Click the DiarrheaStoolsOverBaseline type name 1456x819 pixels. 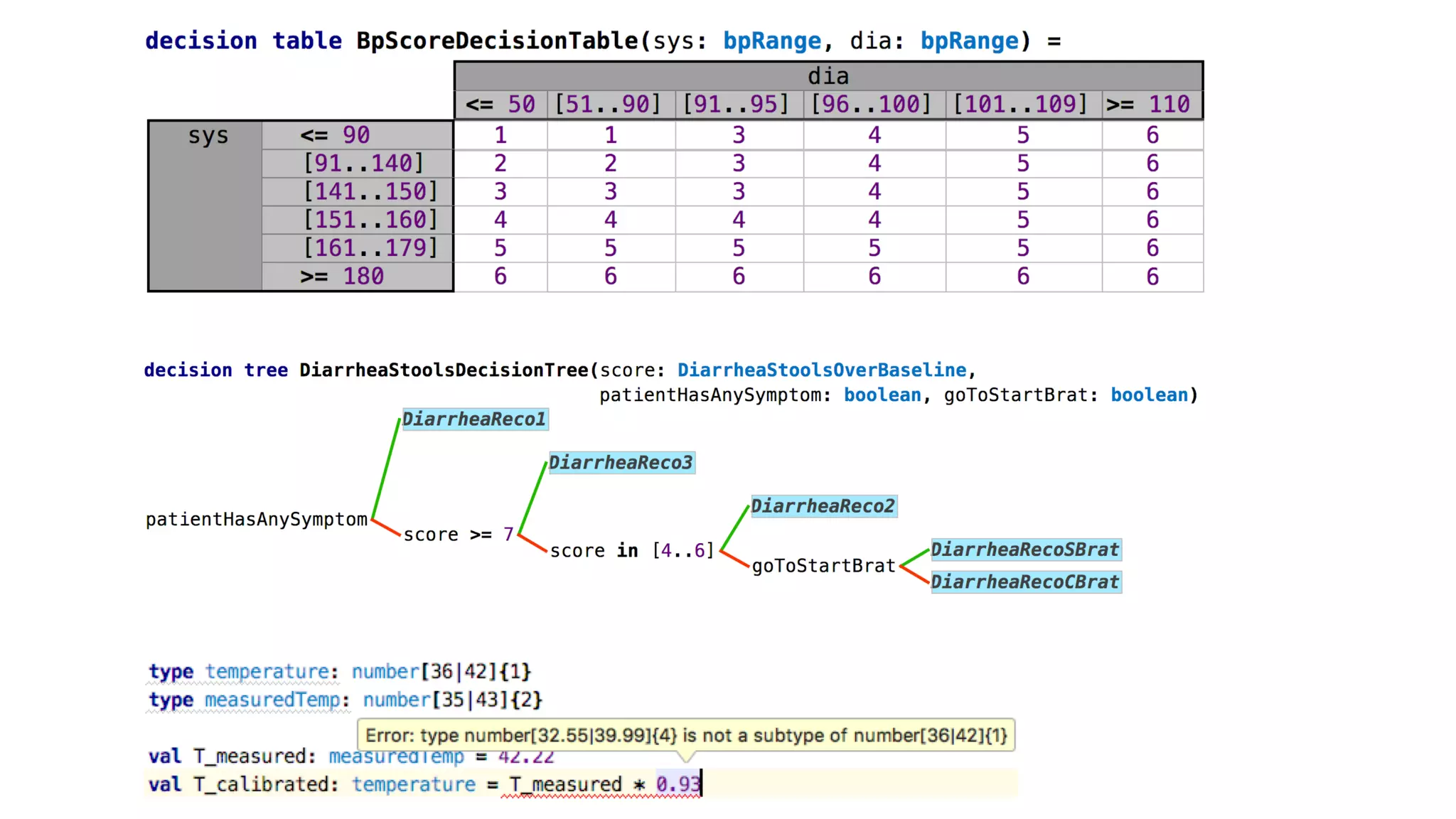pos(822,370)
